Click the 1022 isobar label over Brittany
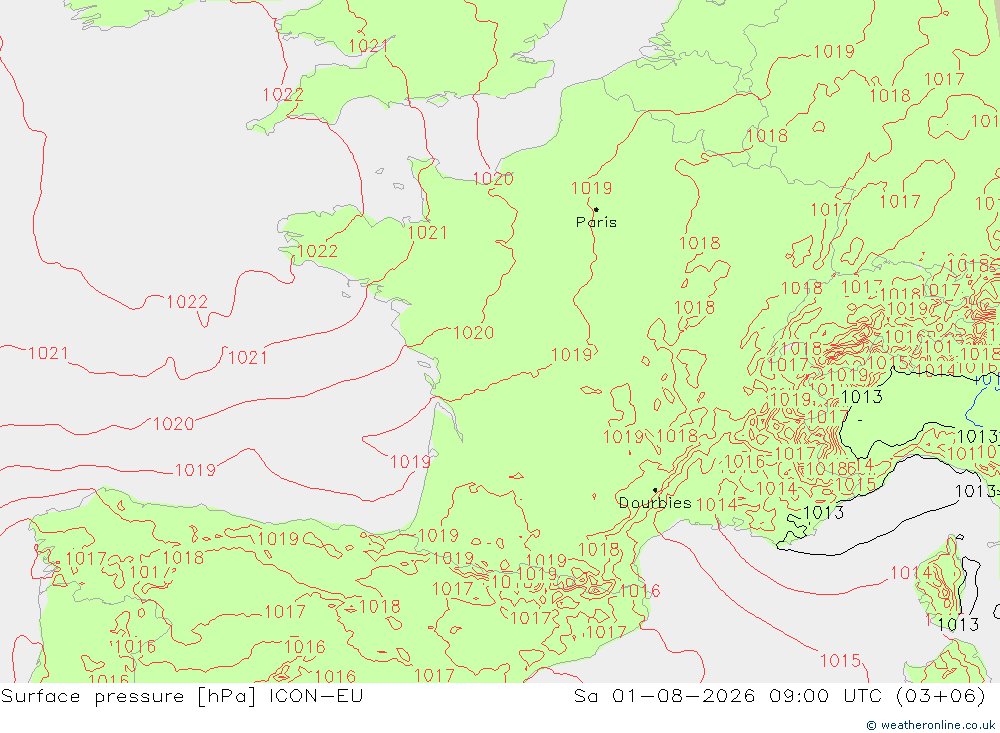The image size is (1000, 733). tap(318, 251)
